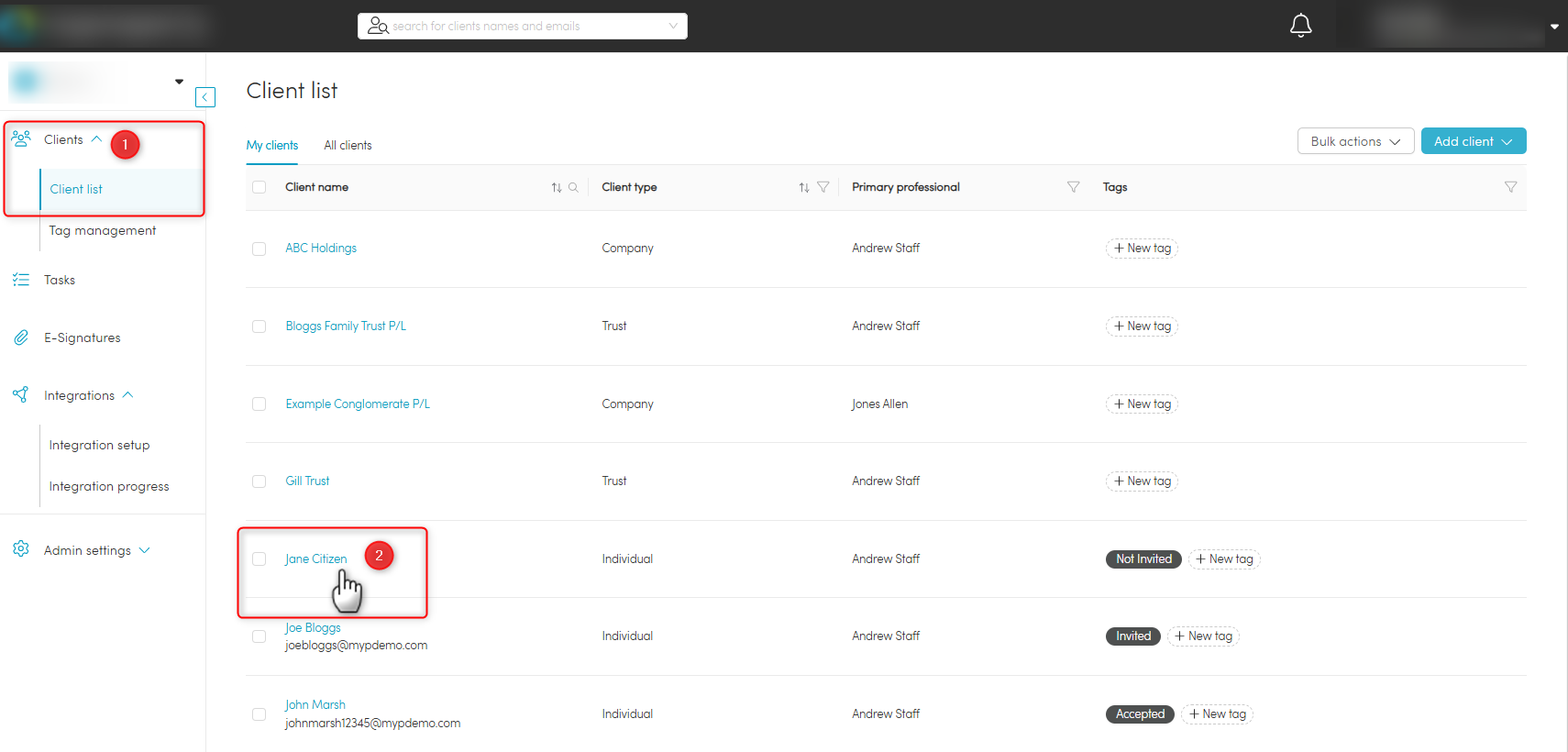Expand the Admin settings section
Viewport: 1568px width, 752px height.
click(x=144, y=550)
